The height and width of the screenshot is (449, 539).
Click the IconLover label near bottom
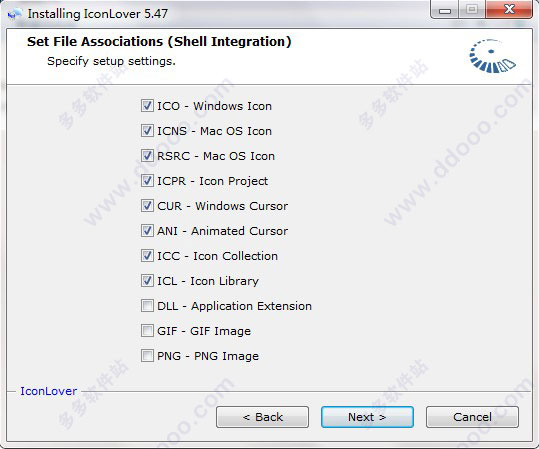[x=48, y=391]
